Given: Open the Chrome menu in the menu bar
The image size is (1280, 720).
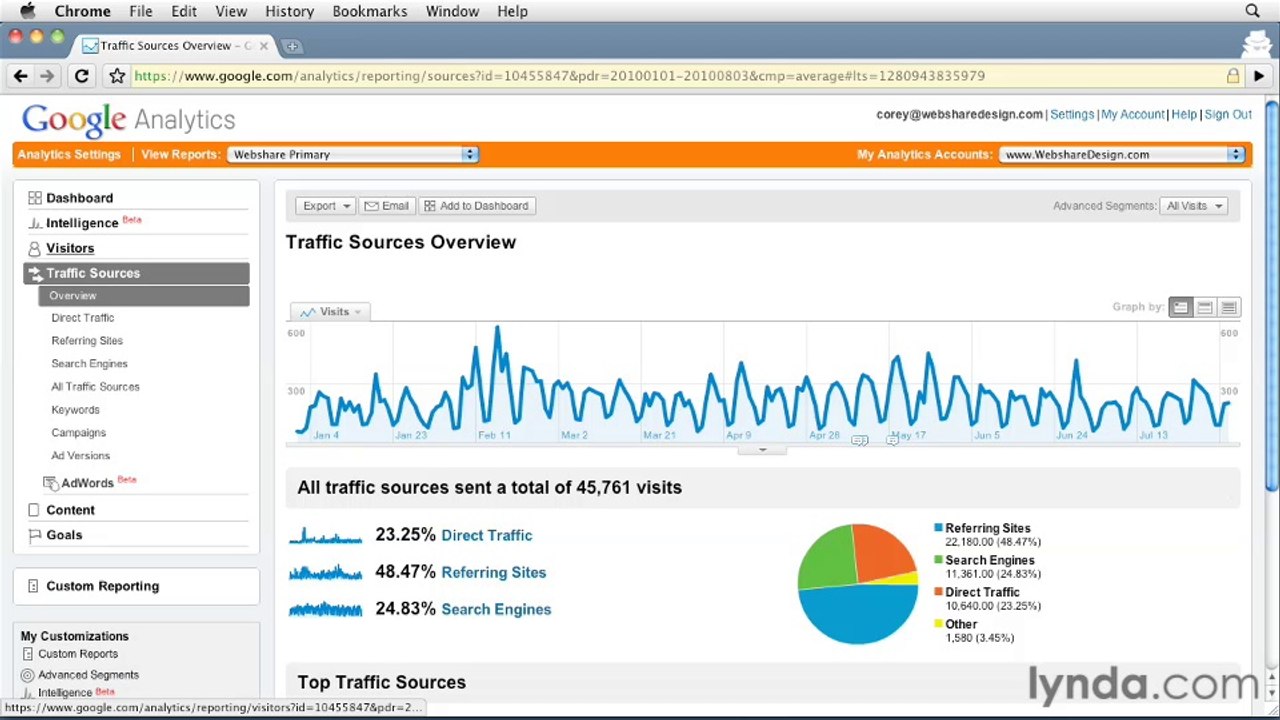Looking at the screenshot, I should [x=82, y=11].
